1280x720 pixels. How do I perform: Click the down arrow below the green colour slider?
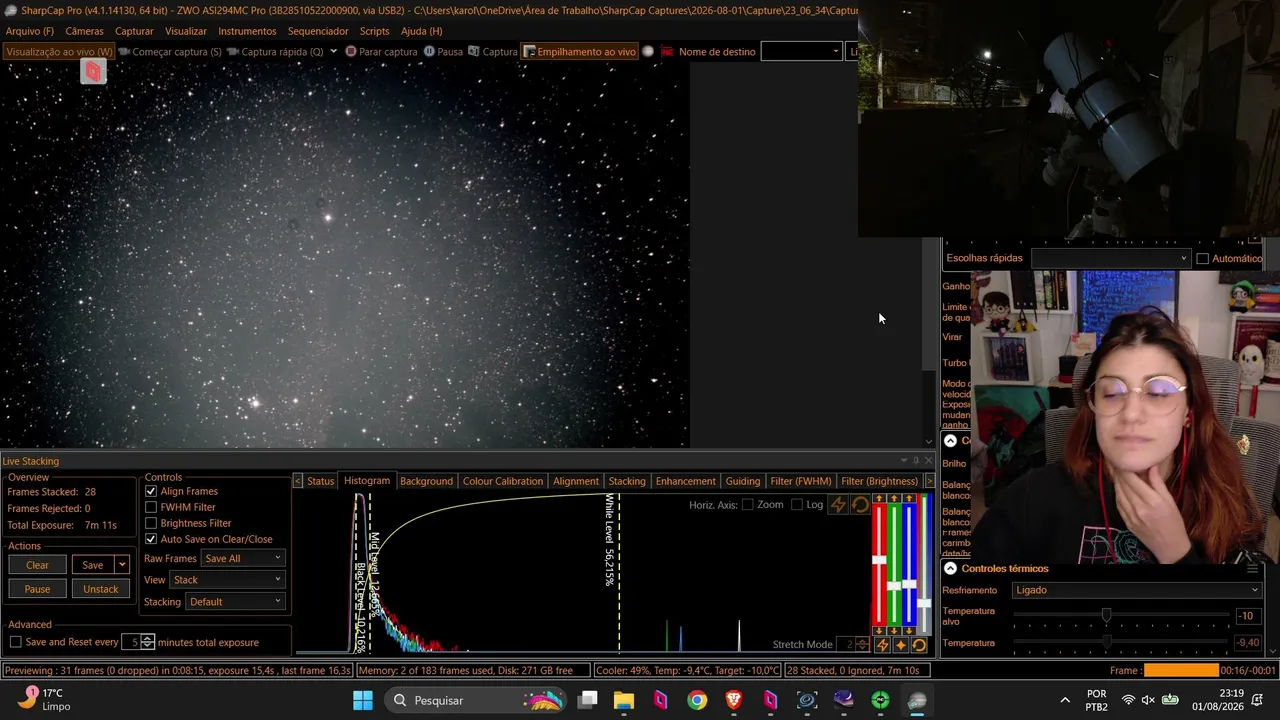[x=894, y=631]
